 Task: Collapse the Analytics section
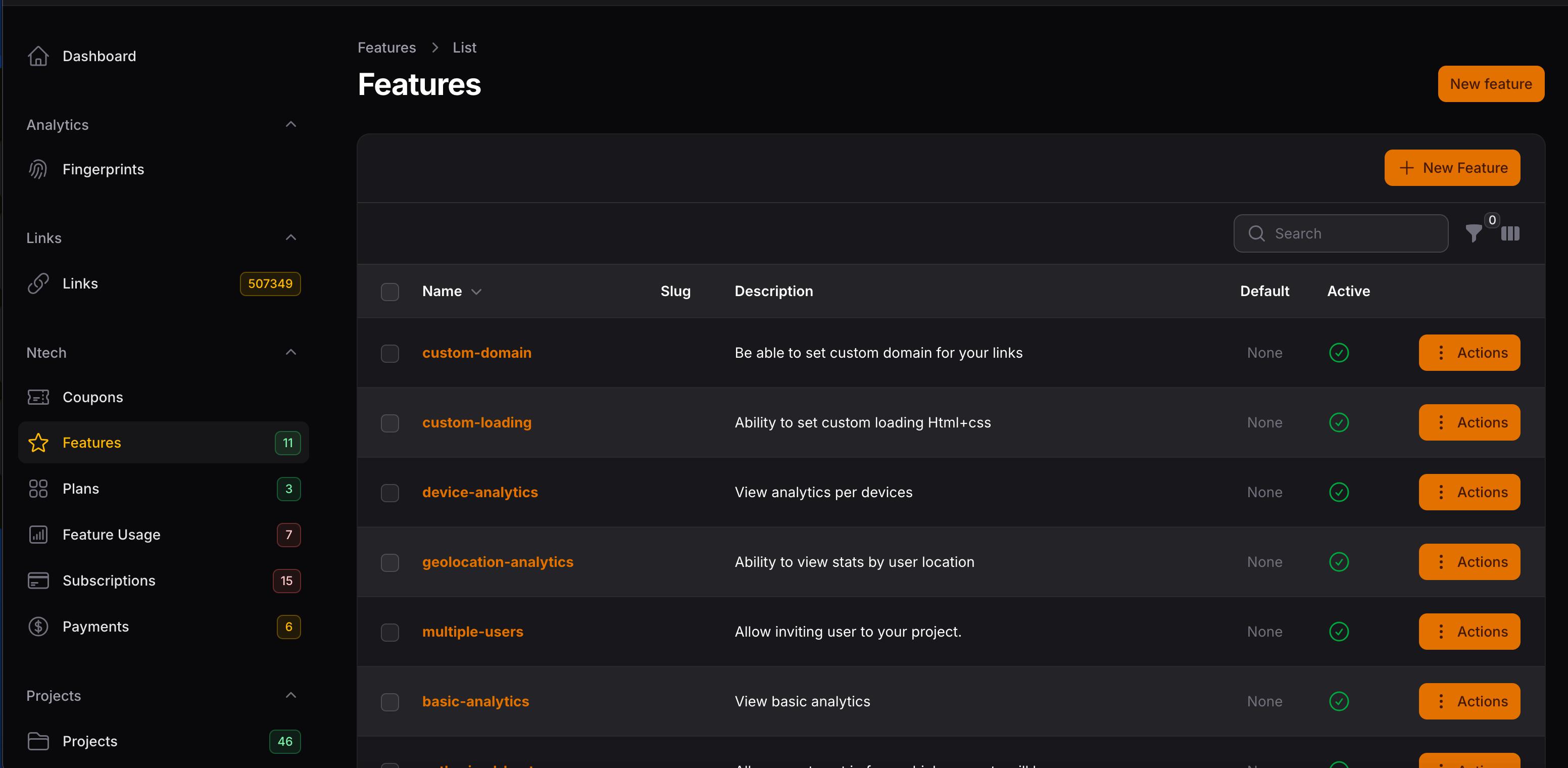290,124
